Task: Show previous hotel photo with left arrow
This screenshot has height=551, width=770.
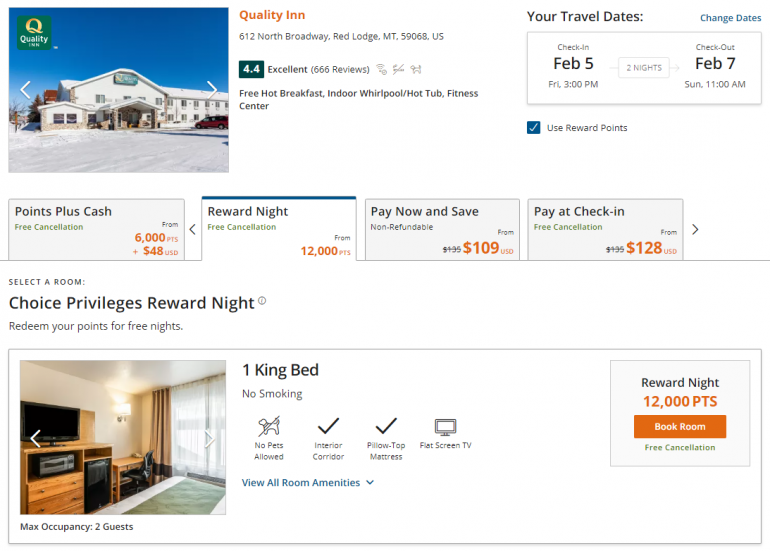Action: pos(26,89)
